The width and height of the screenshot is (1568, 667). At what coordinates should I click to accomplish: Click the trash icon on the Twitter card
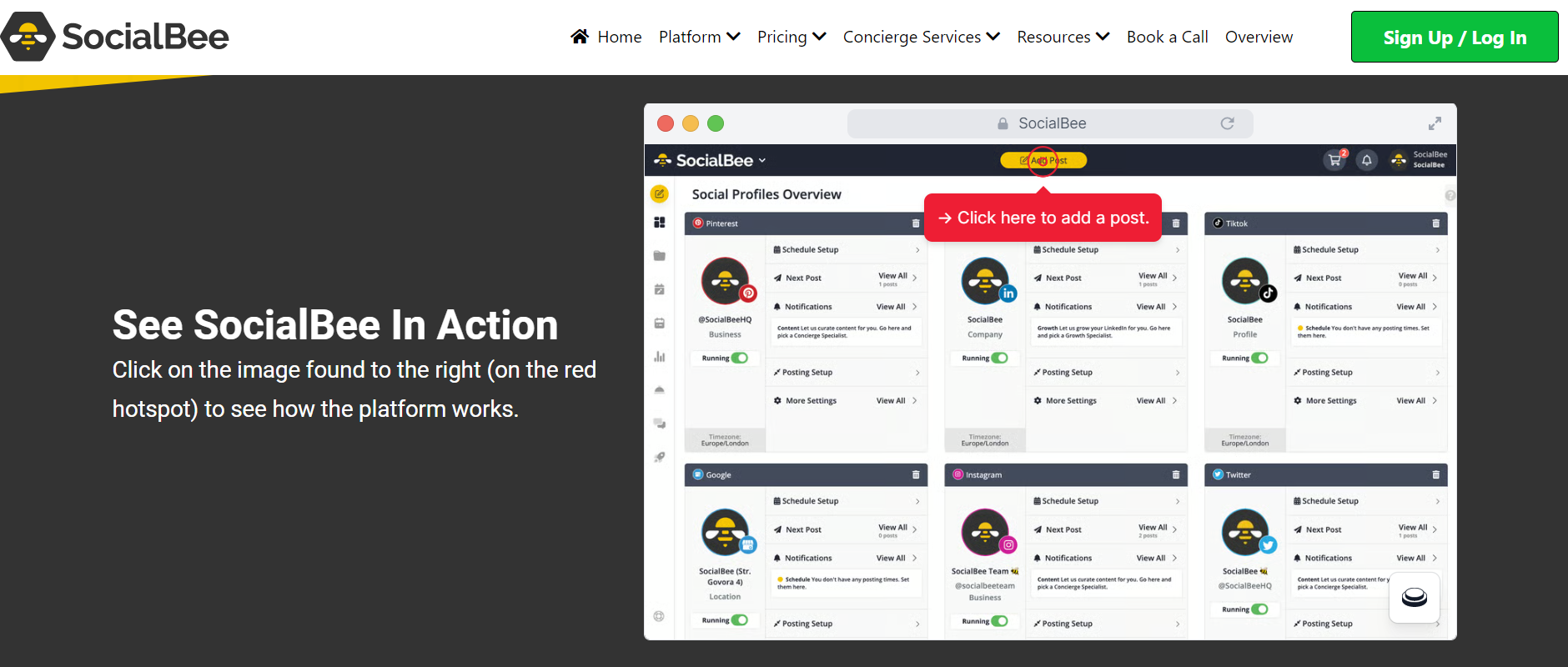1435,474
